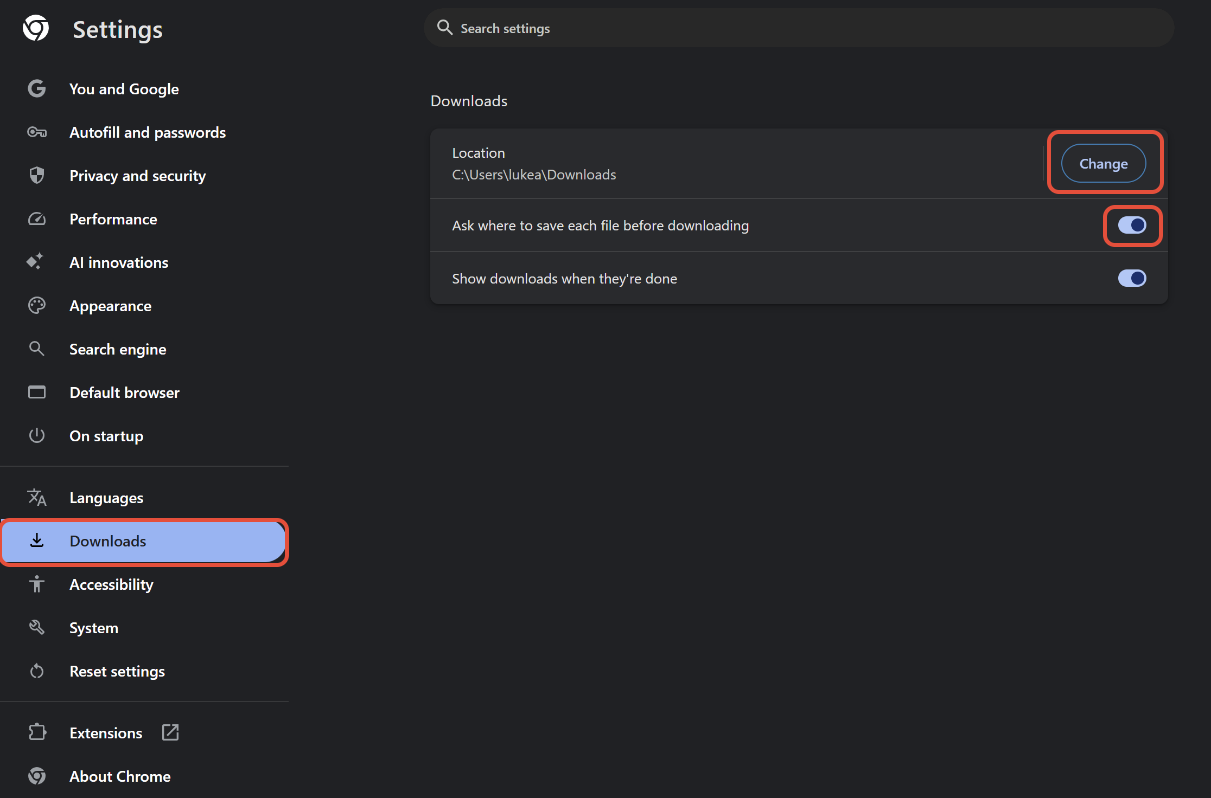Click the Chrome icon for About Chrome
Screen dimensions: 1211x798
pos(37,776)
